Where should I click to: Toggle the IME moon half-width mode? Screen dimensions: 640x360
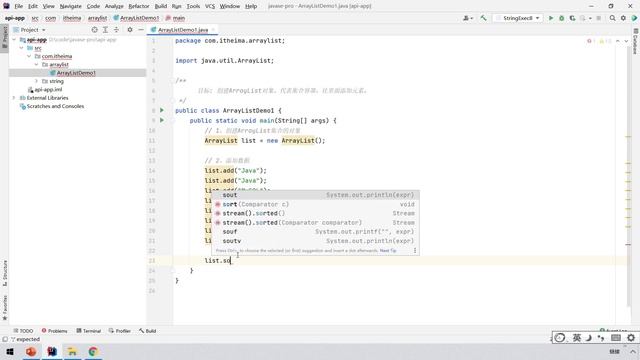tap(589, 338)
